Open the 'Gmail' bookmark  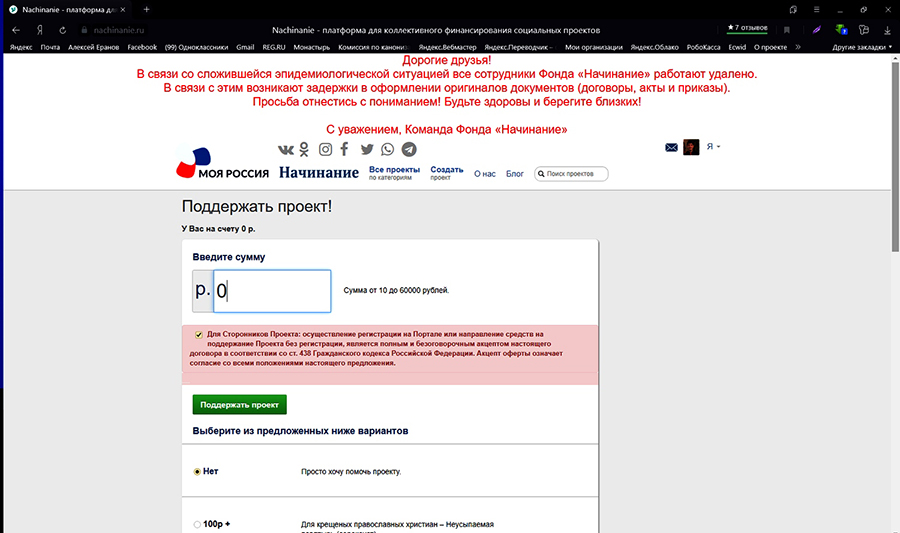tap(245, 47)
